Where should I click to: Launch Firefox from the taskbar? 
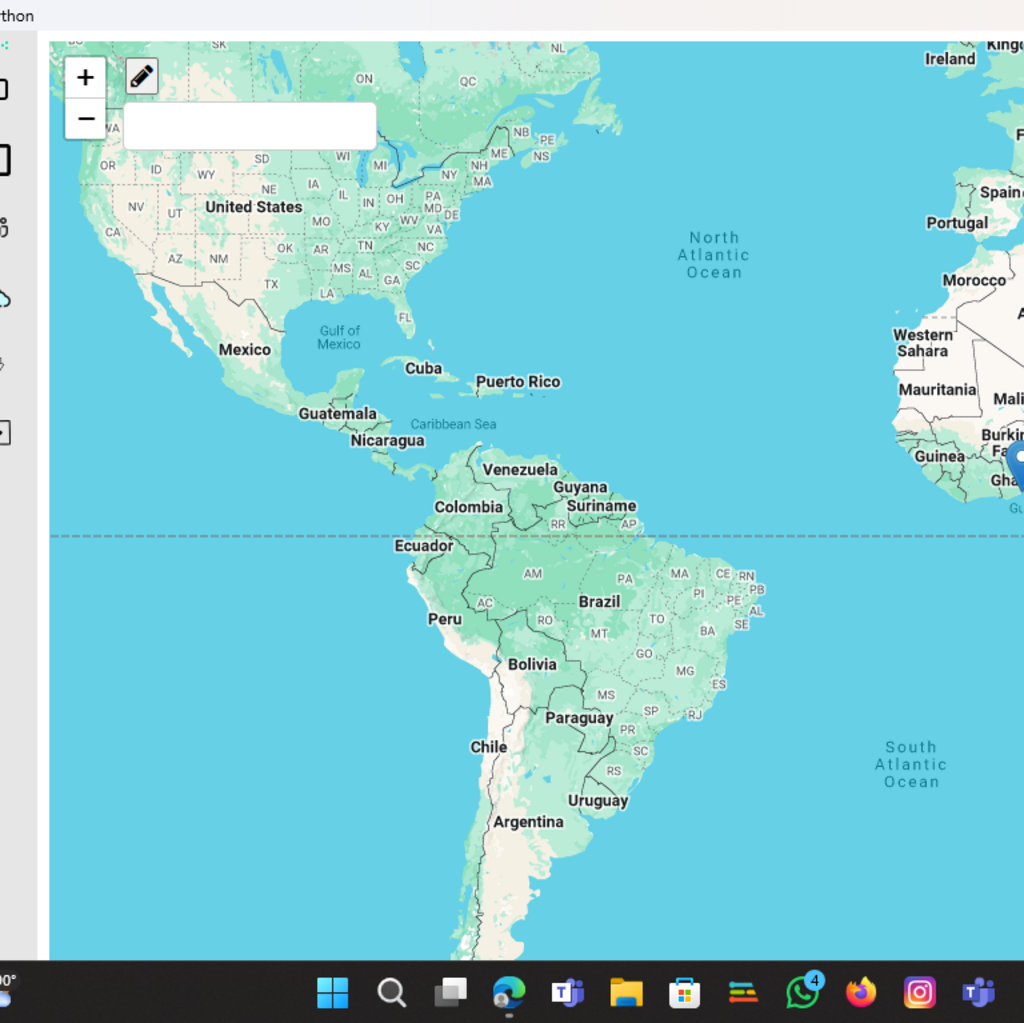pyautogui.click(x=860, y=992)
